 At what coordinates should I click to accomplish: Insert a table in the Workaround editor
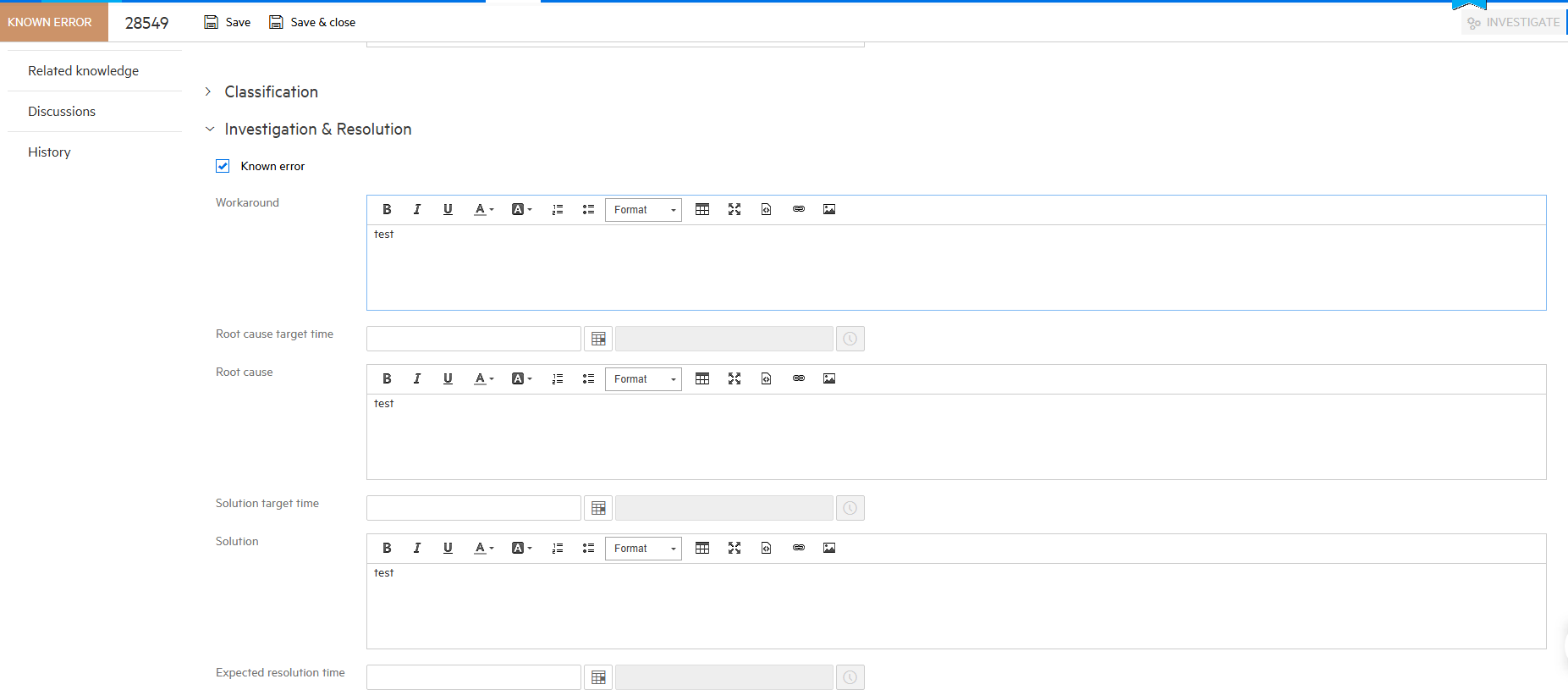coord(702,209)
